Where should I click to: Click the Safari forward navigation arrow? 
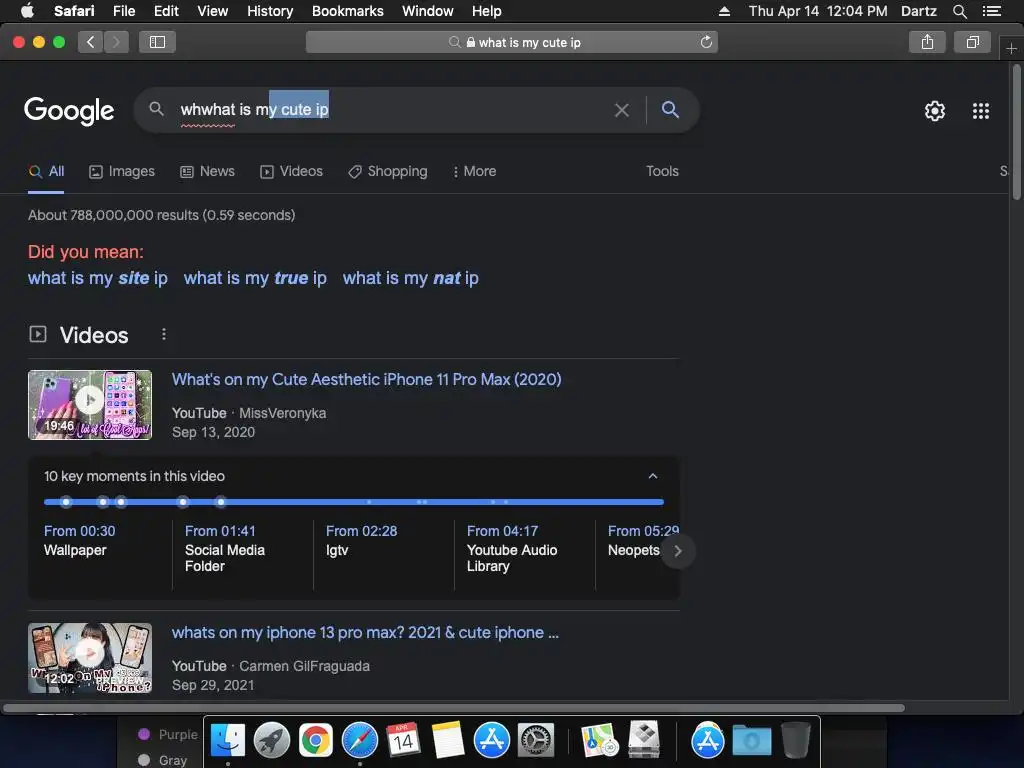tap(116, 42)
